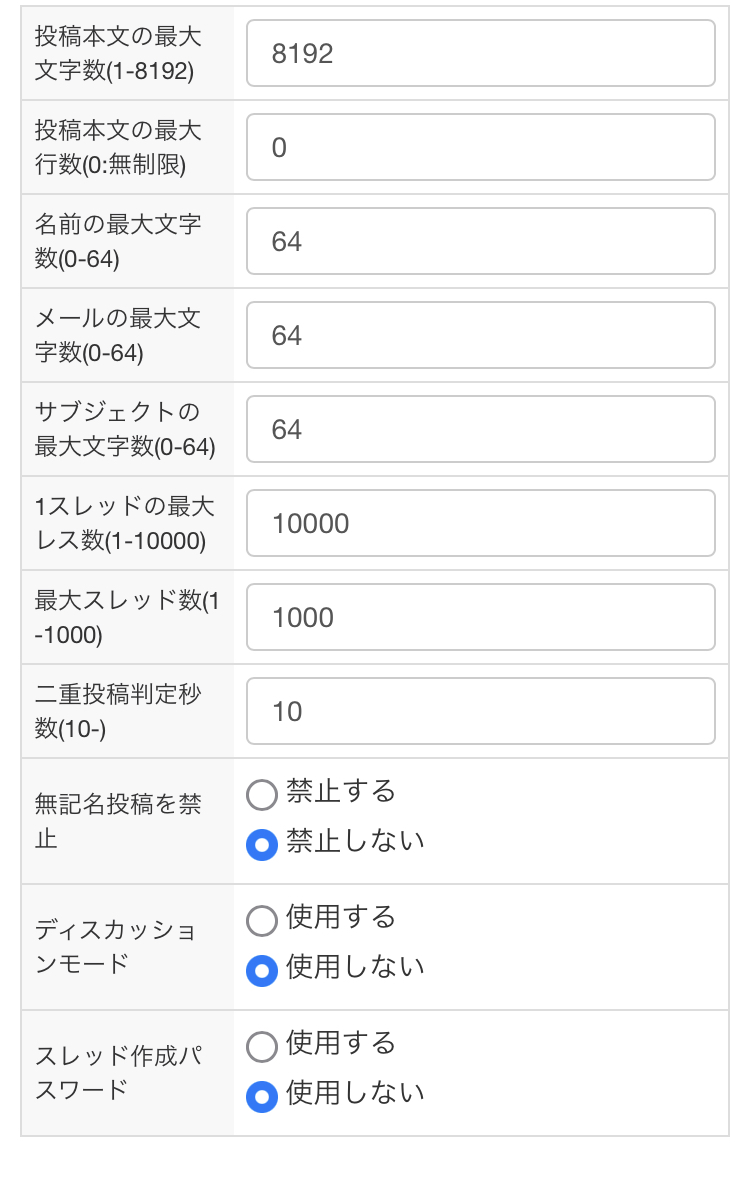Click the 二重投稿判定秒数 input box
This screenshot has height=1199, width=750.
pyautogui.click(x=480, y=711)
